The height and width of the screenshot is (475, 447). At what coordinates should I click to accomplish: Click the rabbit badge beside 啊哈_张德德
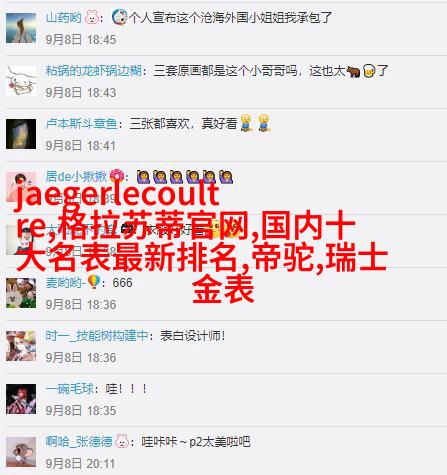coord(122,442)
